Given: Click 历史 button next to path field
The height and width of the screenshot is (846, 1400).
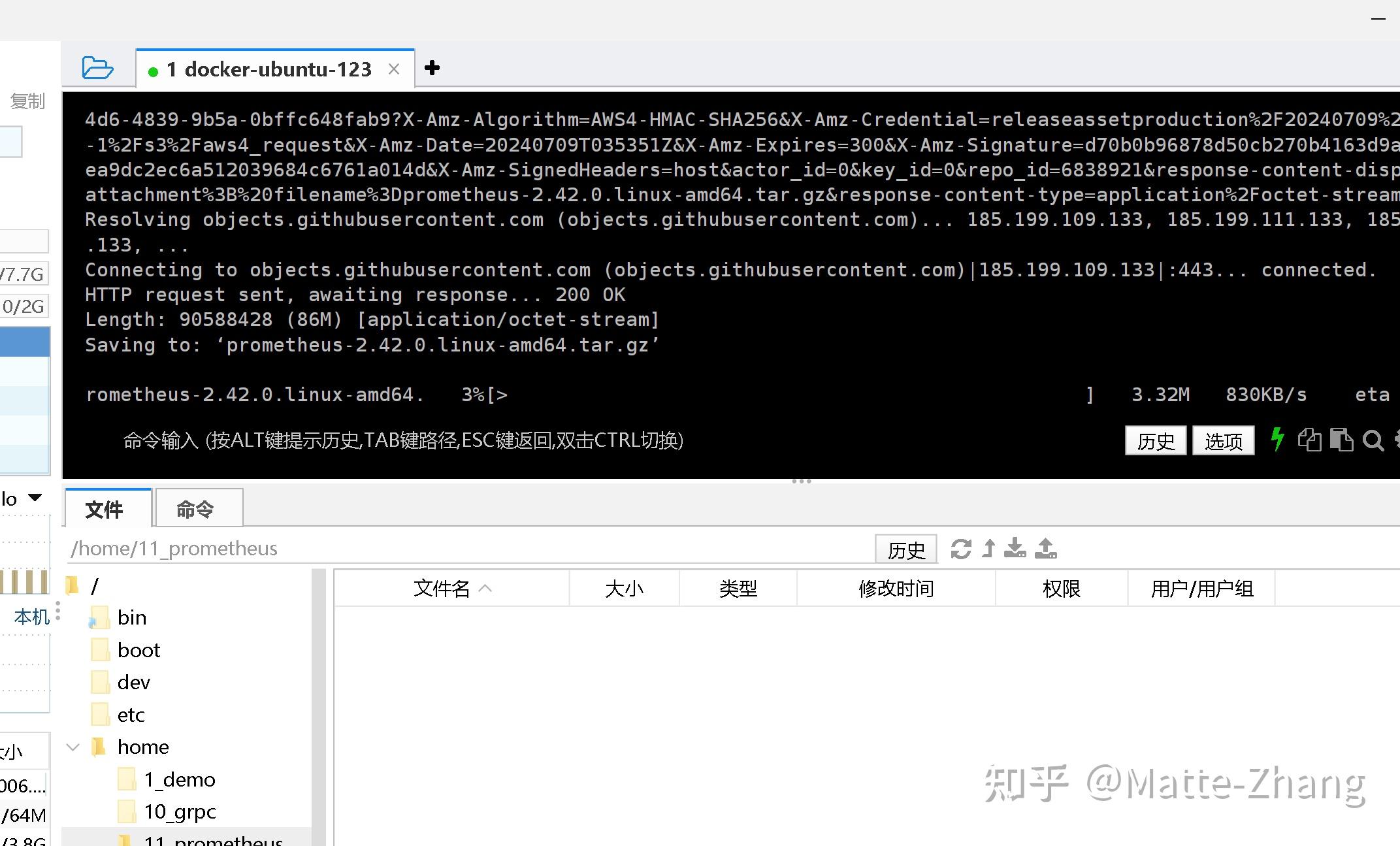Looking at the screenshot, I should (x=905, y=549).
